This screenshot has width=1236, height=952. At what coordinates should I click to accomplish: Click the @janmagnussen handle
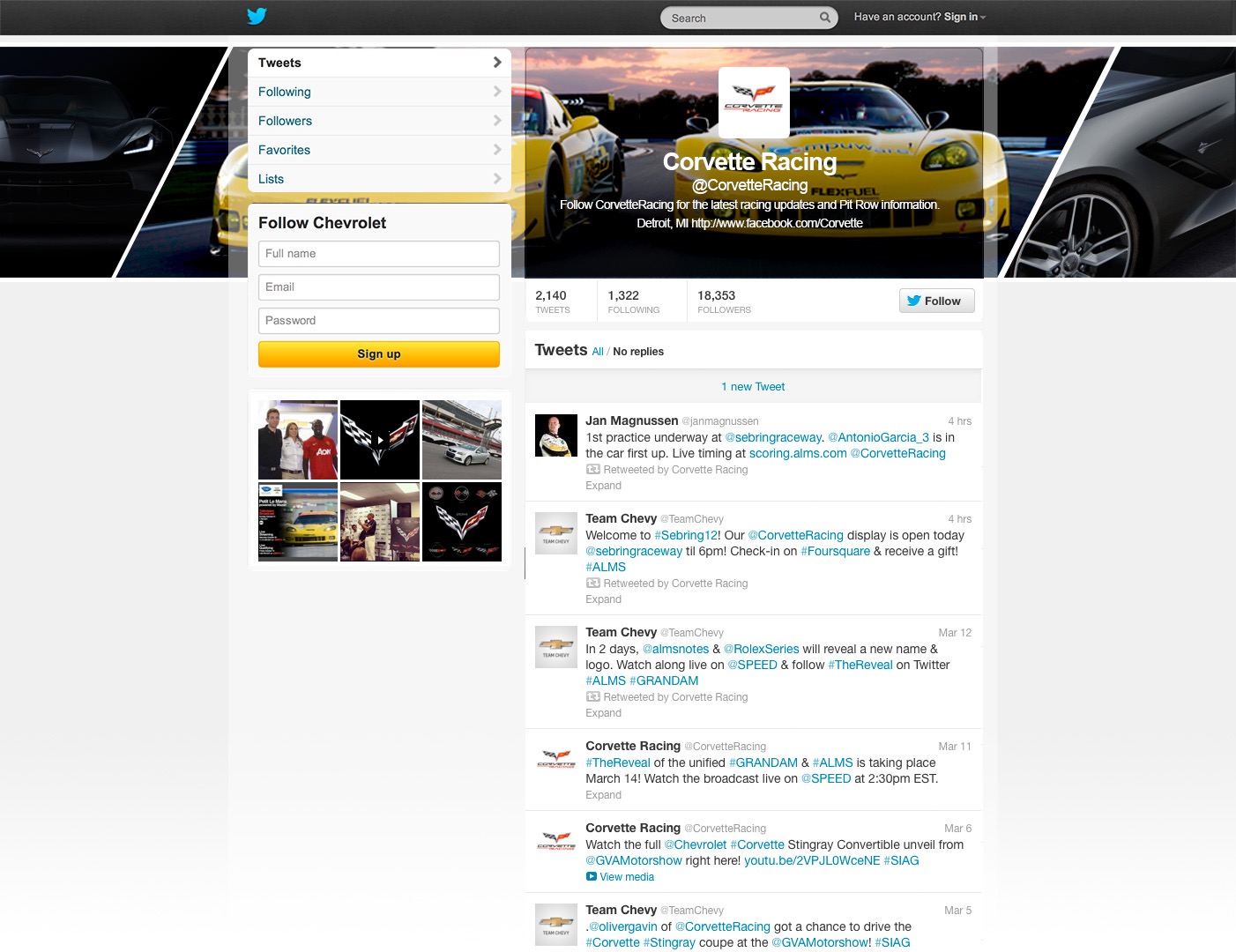pyautogui.click(x=720, y=421)
